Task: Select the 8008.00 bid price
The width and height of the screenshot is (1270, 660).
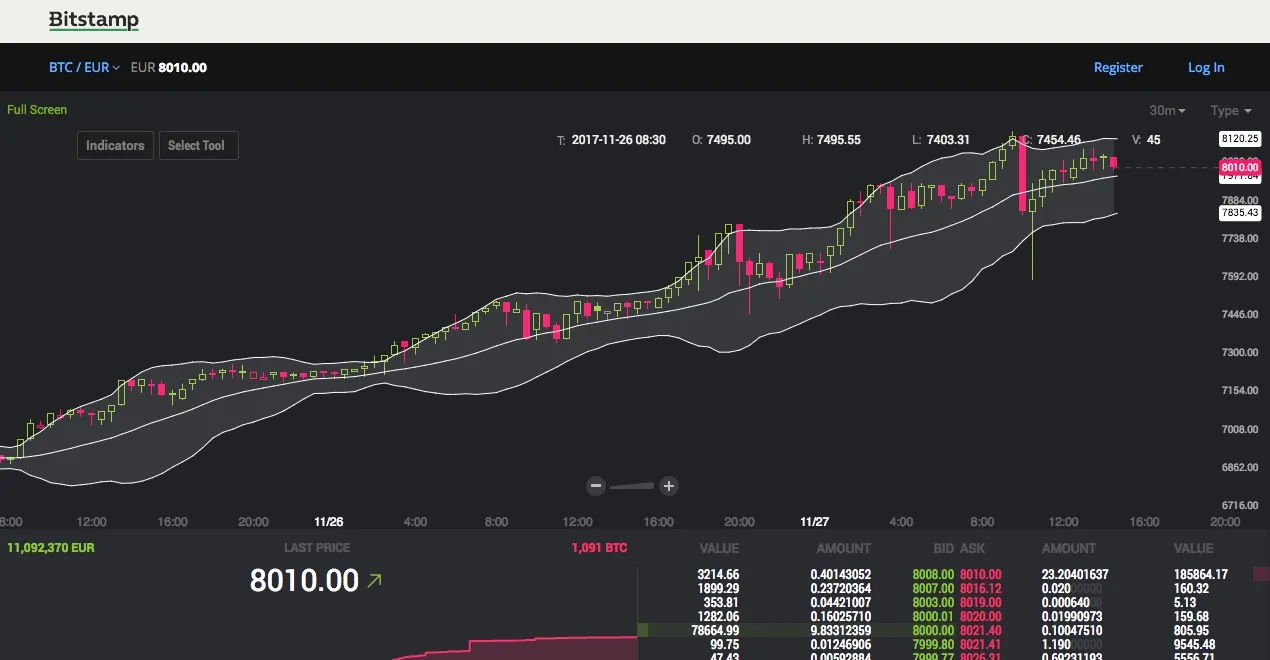Action: coord(932,575)
